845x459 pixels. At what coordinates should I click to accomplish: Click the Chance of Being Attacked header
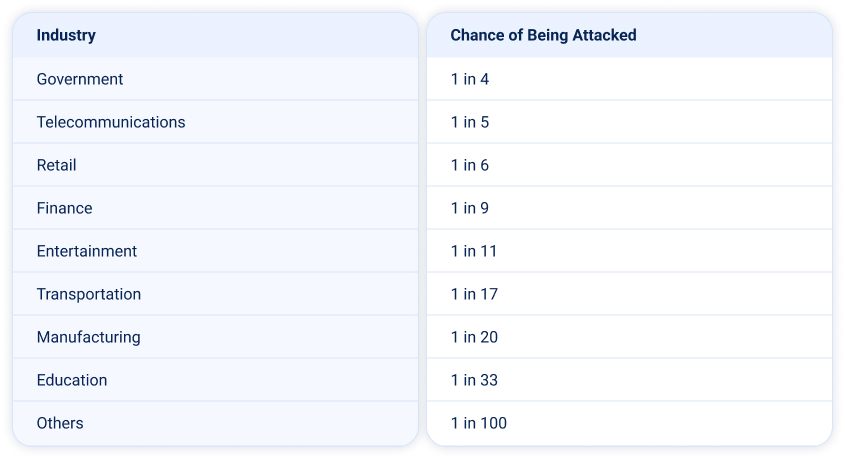pyautogui.click(x=543, y=35)
